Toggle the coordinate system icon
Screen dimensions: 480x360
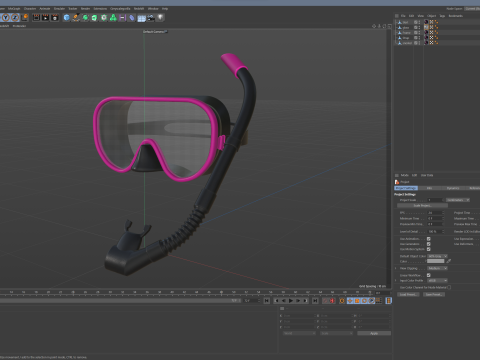tap(25, 17)
